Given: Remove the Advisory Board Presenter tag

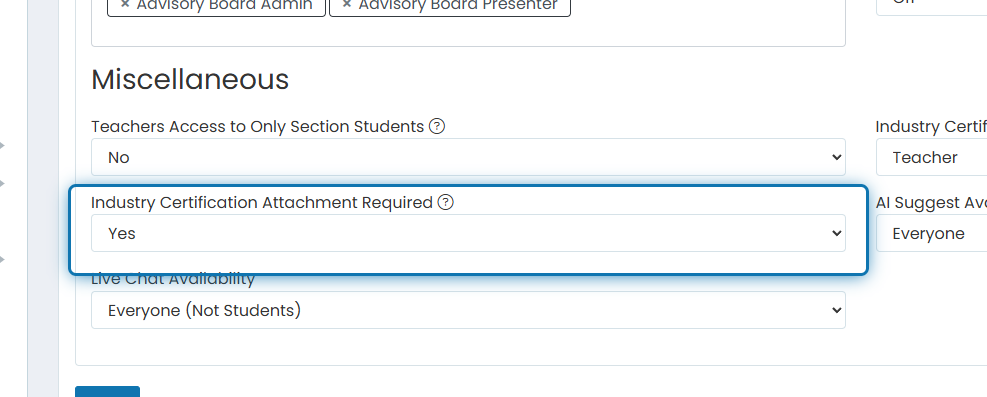Looking at the screenshot, I should (346, 4).
